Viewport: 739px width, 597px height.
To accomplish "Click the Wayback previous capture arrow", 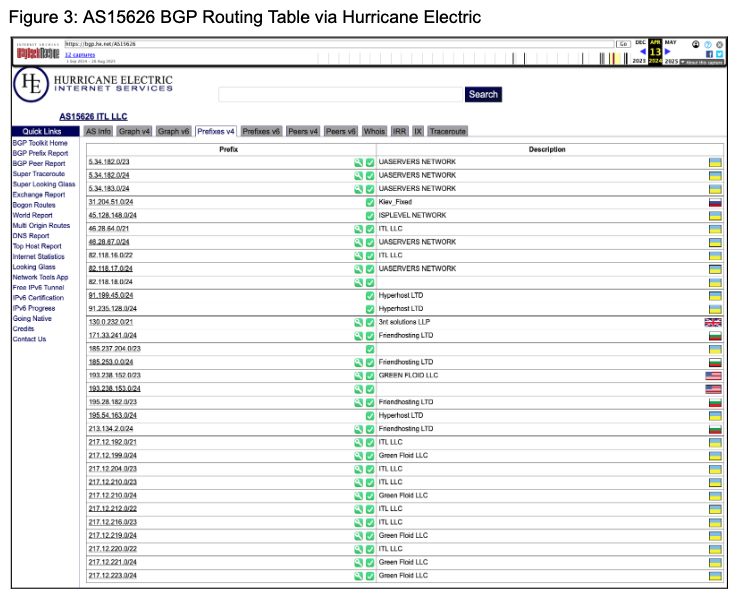I will click(642, 51).
